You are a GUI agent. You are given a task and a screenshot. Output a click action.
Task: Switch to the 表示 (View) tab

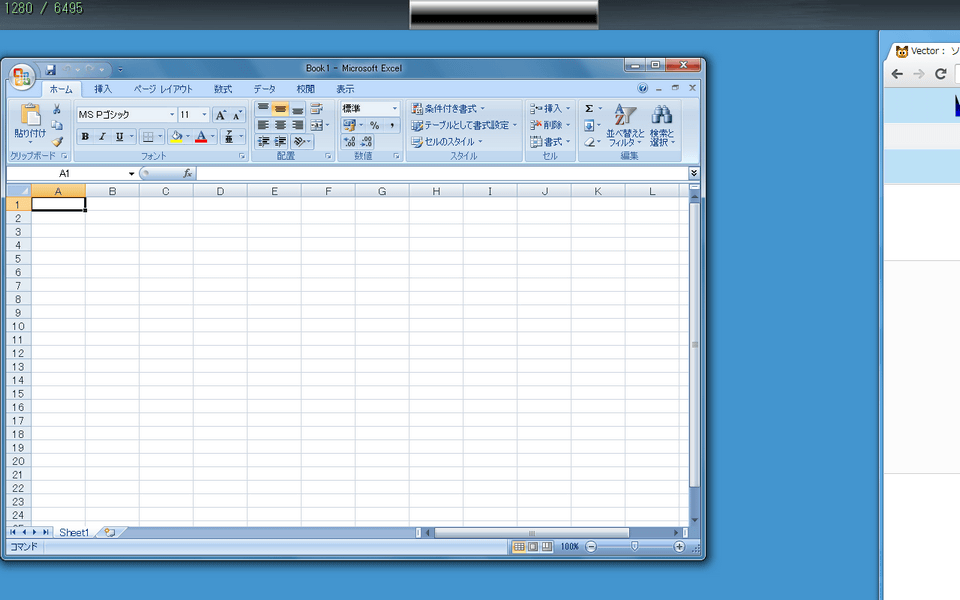point(345,89)
